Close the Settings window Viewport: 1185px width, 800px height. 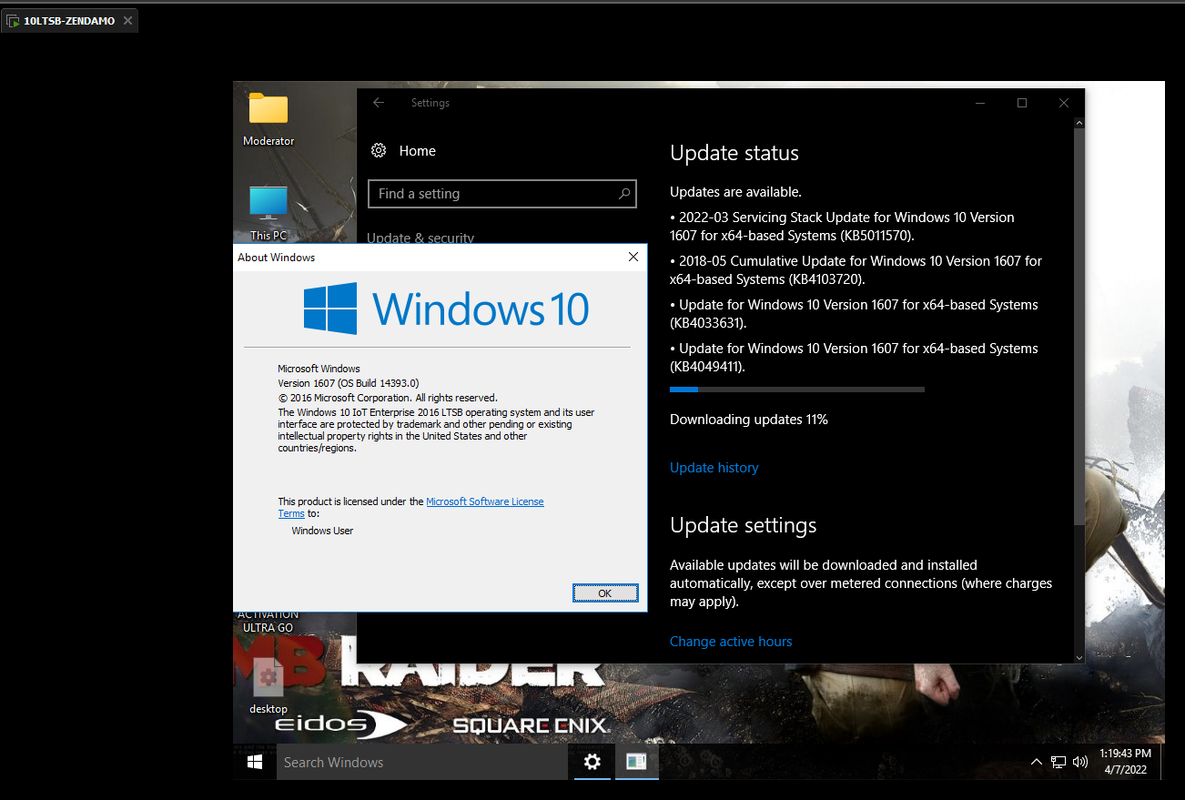coord(1063,103)
